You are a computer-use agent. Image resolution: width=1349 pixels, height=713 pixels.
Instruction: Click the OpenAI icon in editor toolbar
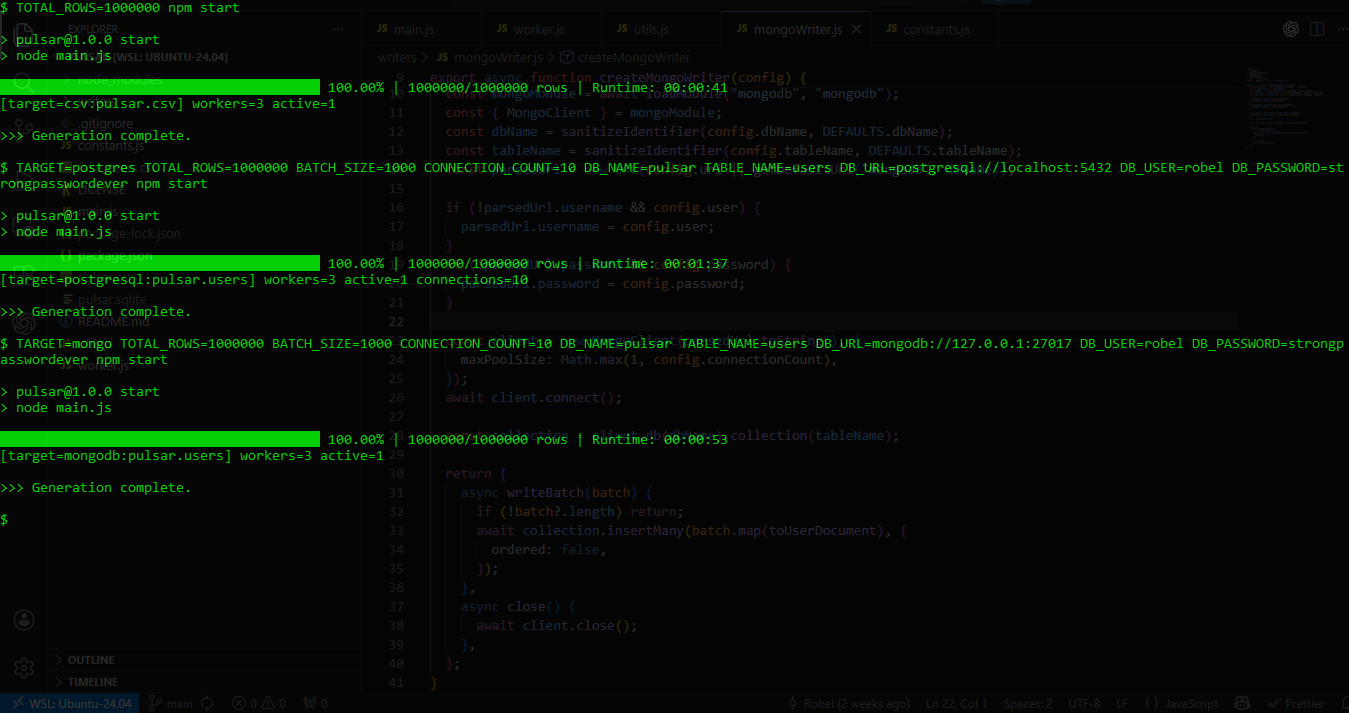[1291, 29]
